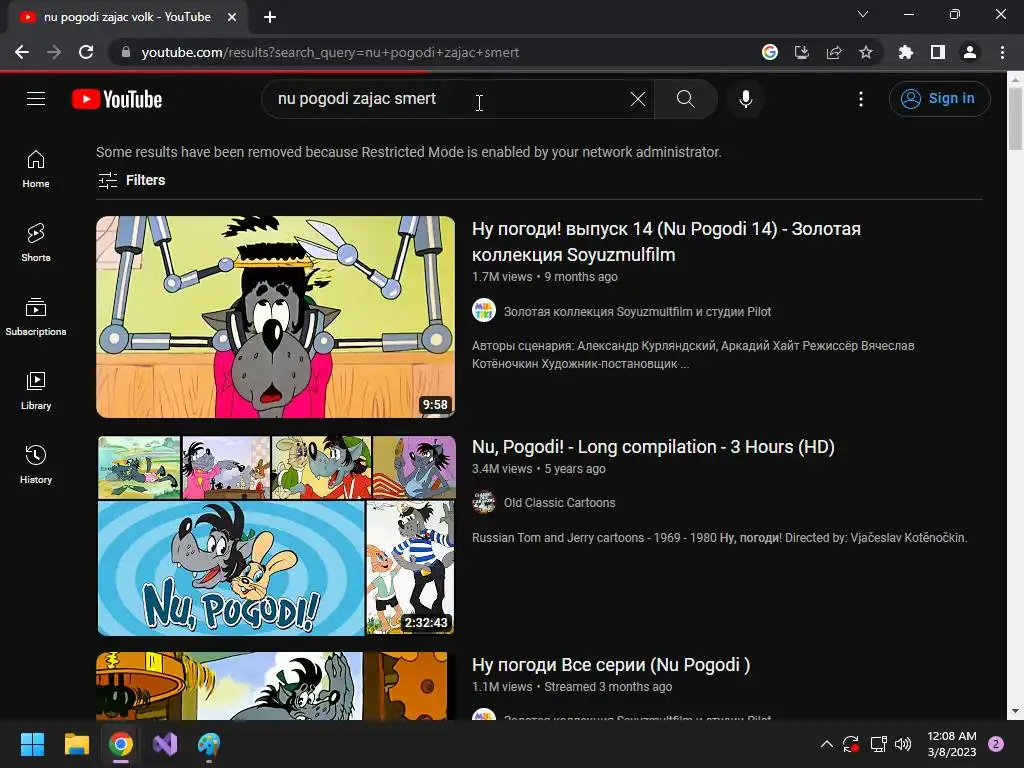Open Chrome extensions puzzle icon
Screen dimensions: 1024x768
click(906, 52)
